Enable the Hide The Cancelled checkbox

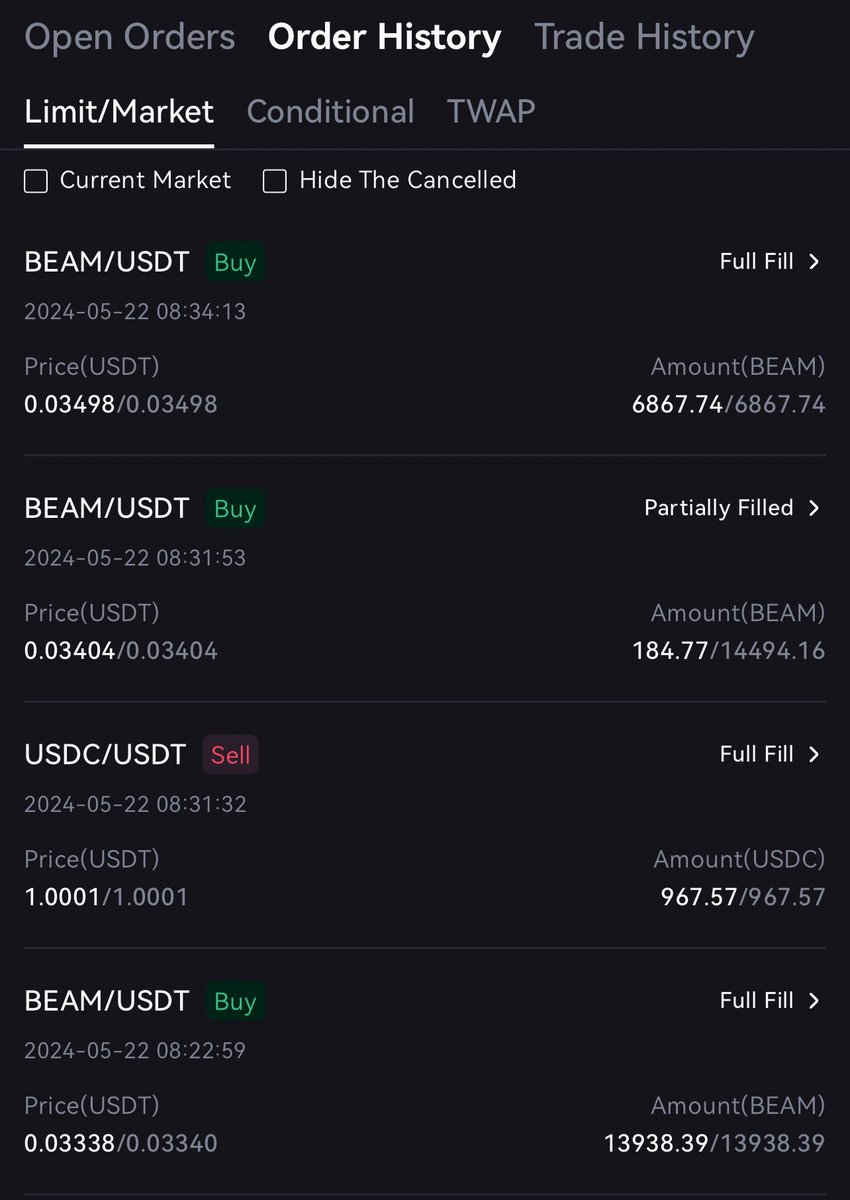coord(275,181)
